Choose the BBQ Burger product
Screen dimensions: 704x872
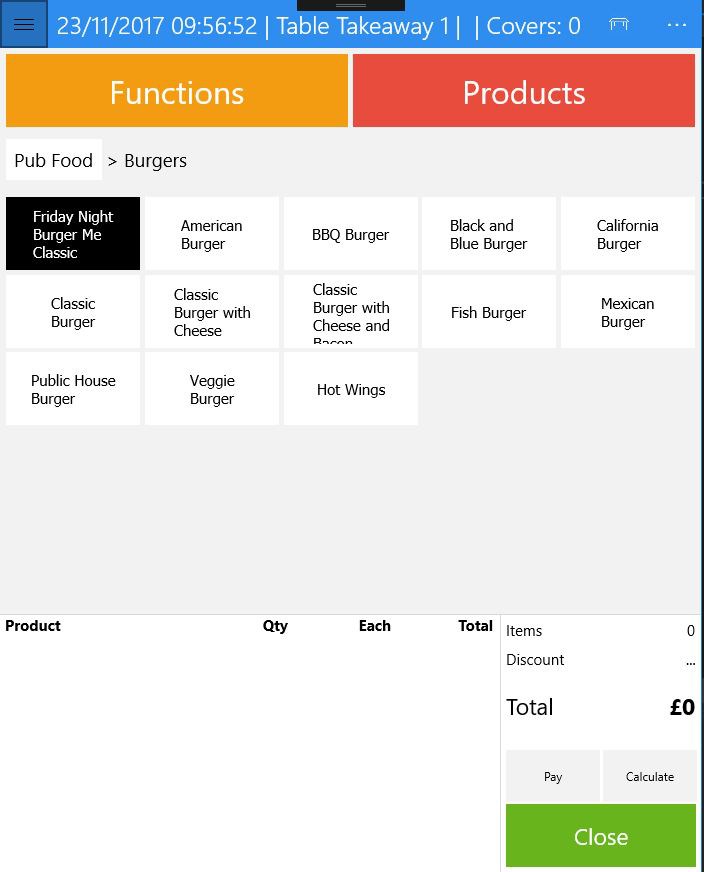pyautogui.click(x=351, y=234)
